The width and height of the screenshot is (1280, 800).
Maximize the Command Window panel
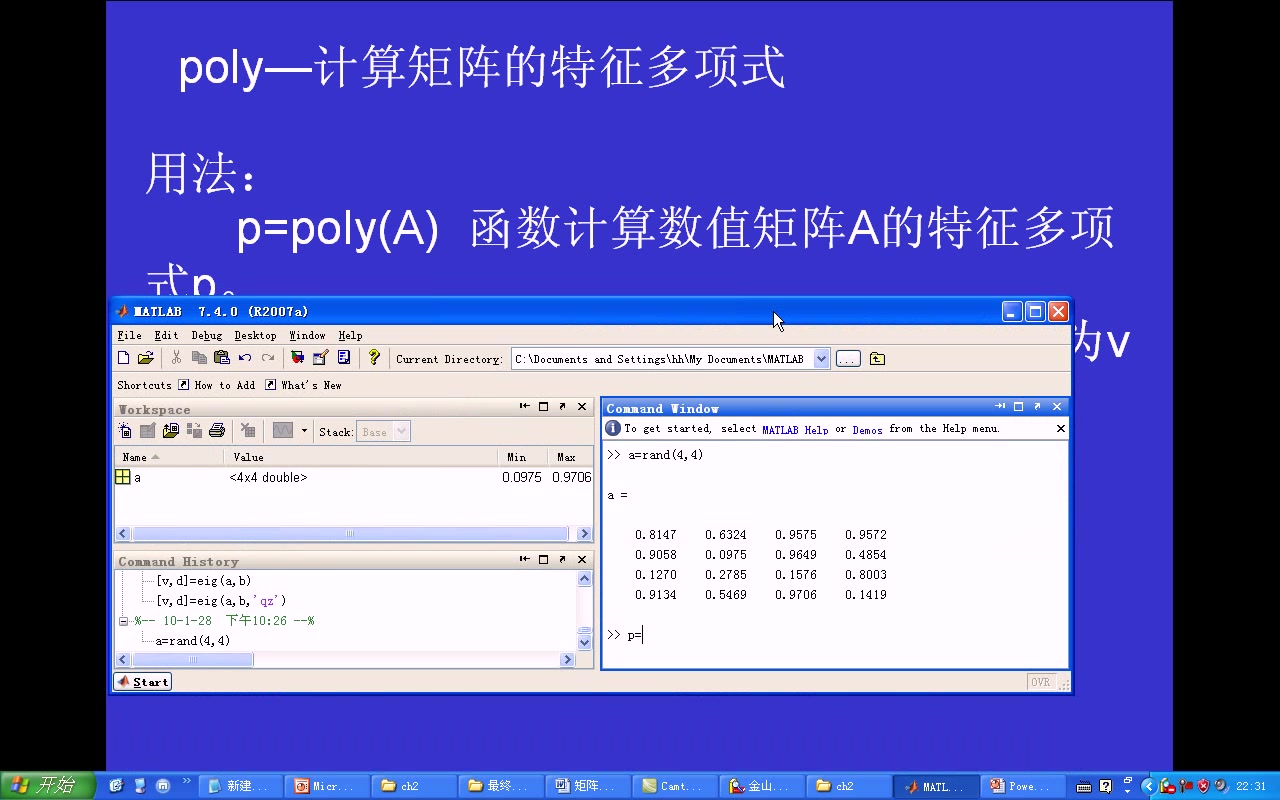pos(1018,407)
